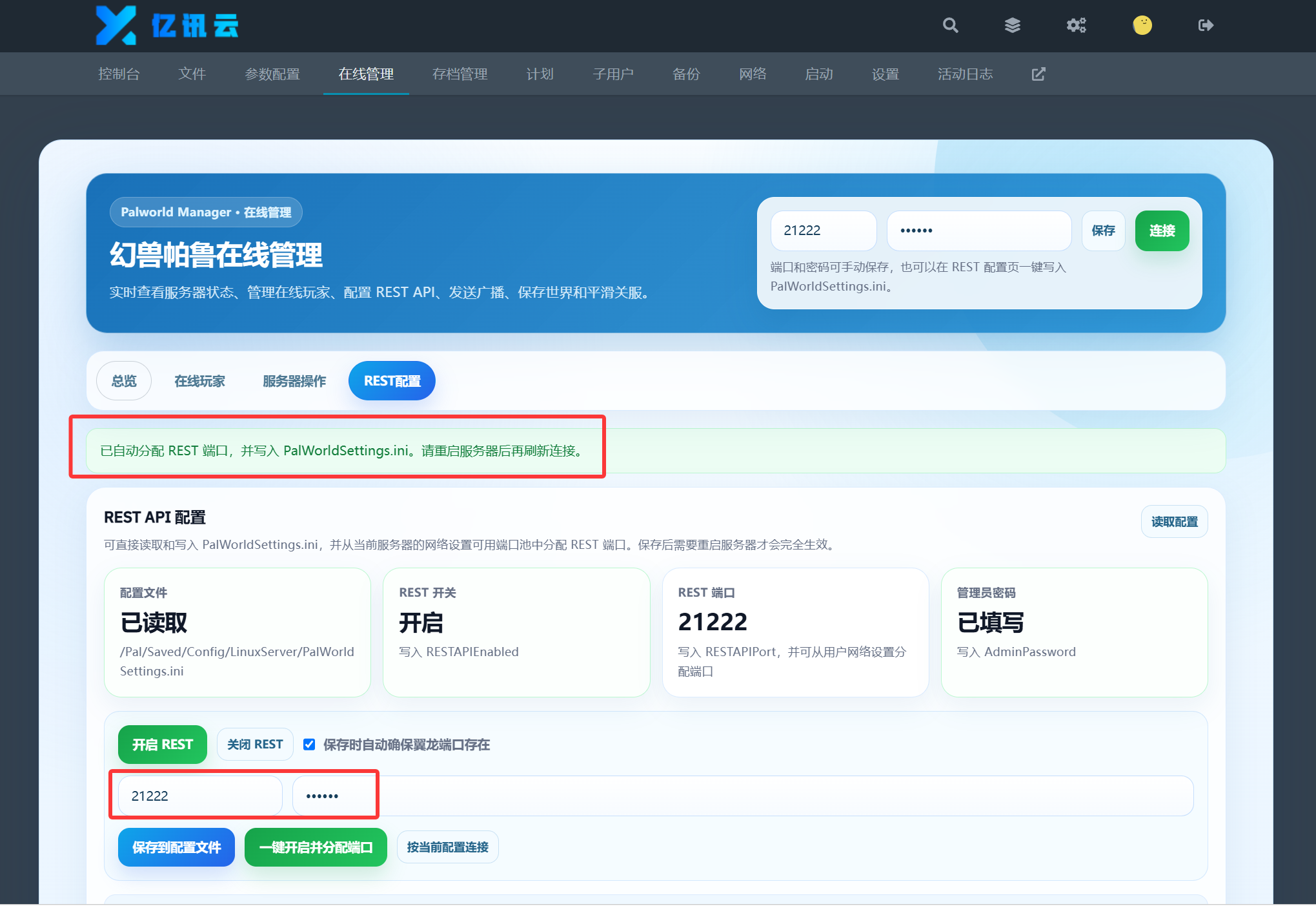This screenshot has width=1316, height=906.
Task: Toggle 保存时自动确保翼龙端口存在 checkbox
Action: click(x=309, y=745)
